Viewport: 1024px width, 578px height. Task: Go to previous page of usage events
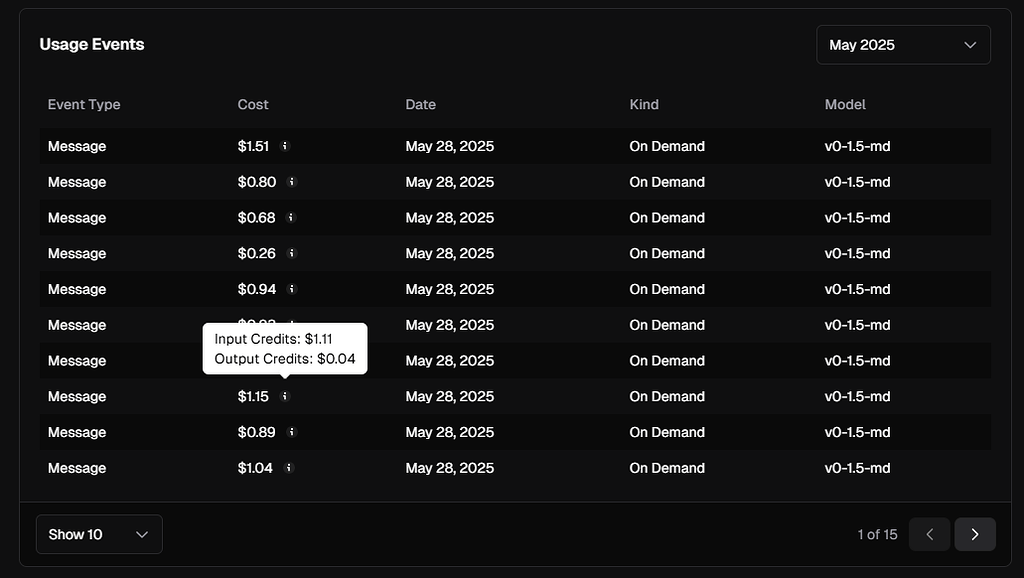click(x=930, y=534)
